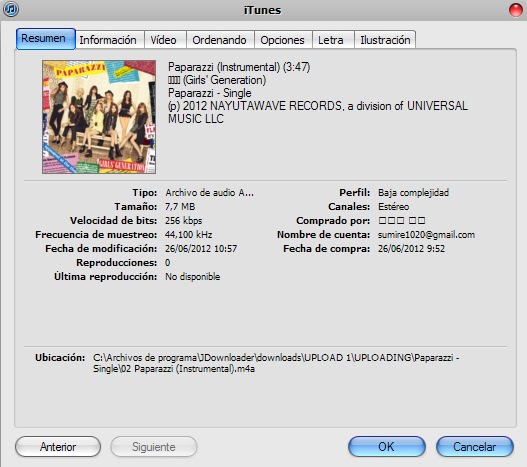
Task: Click the file path under Ubicación
Action: (276, 363)
